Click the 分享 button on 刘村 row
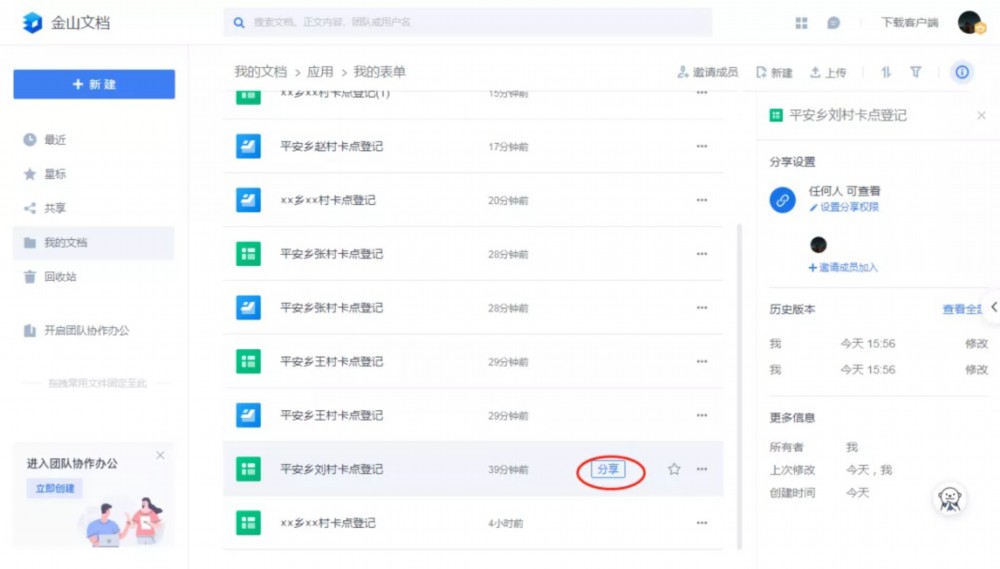The width and height of the screenshot is (1000, 569). [x=608, y=469]
